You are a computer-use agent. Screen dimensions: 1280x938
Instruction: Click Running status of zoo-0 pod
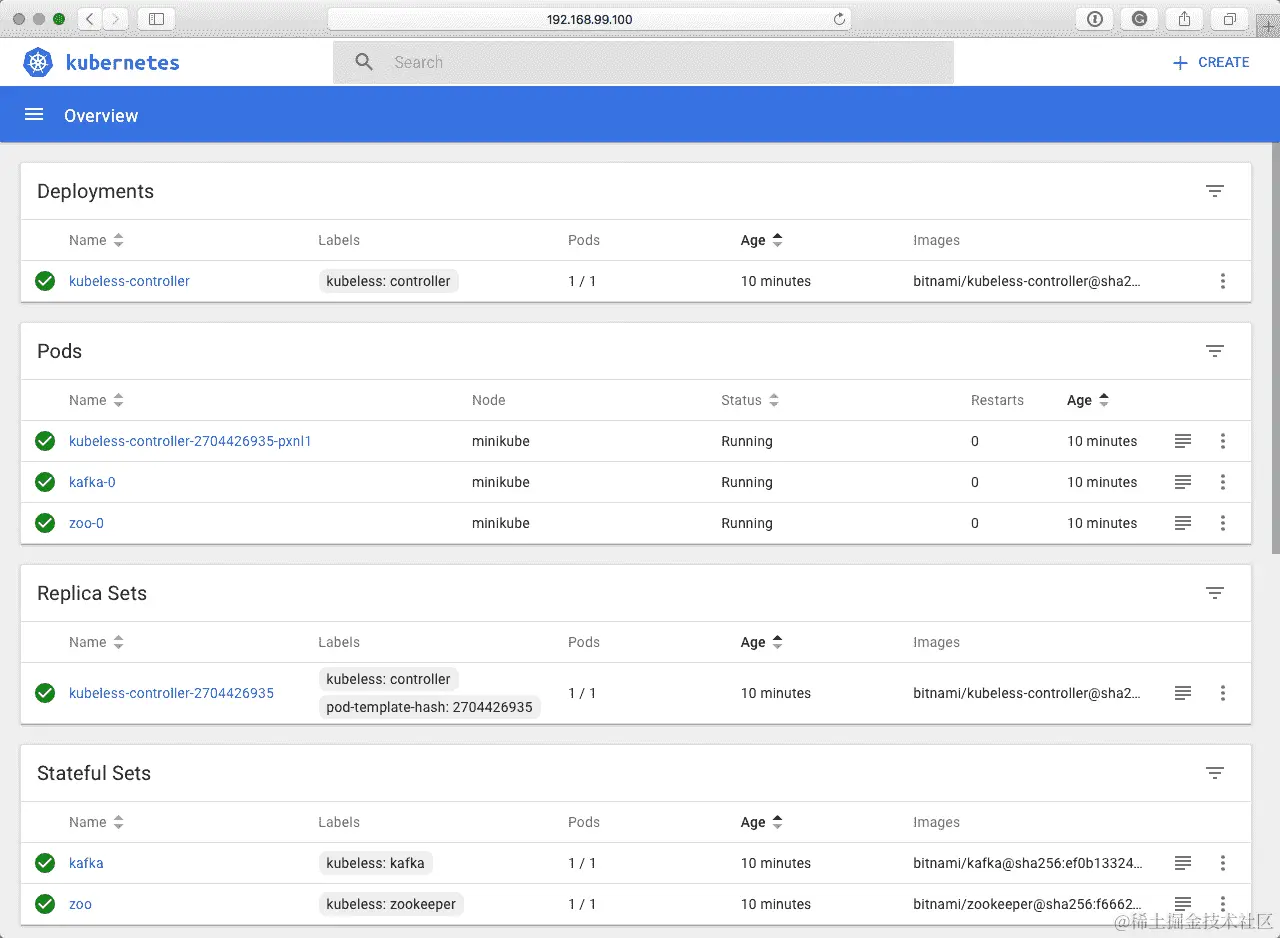tap(747, 523)
